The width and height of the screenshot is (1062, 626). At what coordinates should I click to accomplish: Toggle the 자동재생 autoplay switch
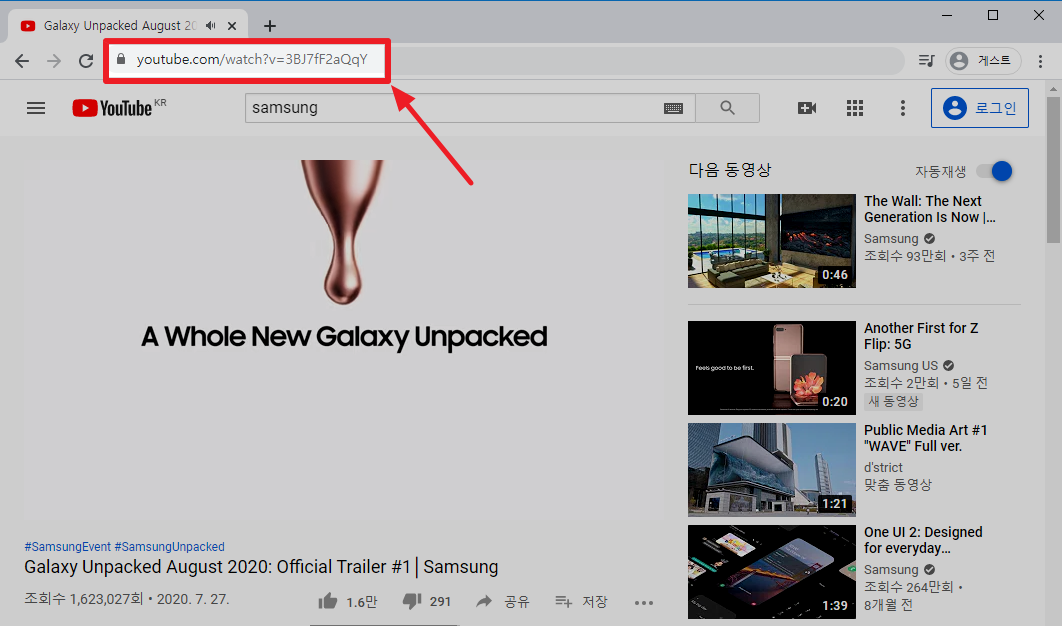click(994, 171)
